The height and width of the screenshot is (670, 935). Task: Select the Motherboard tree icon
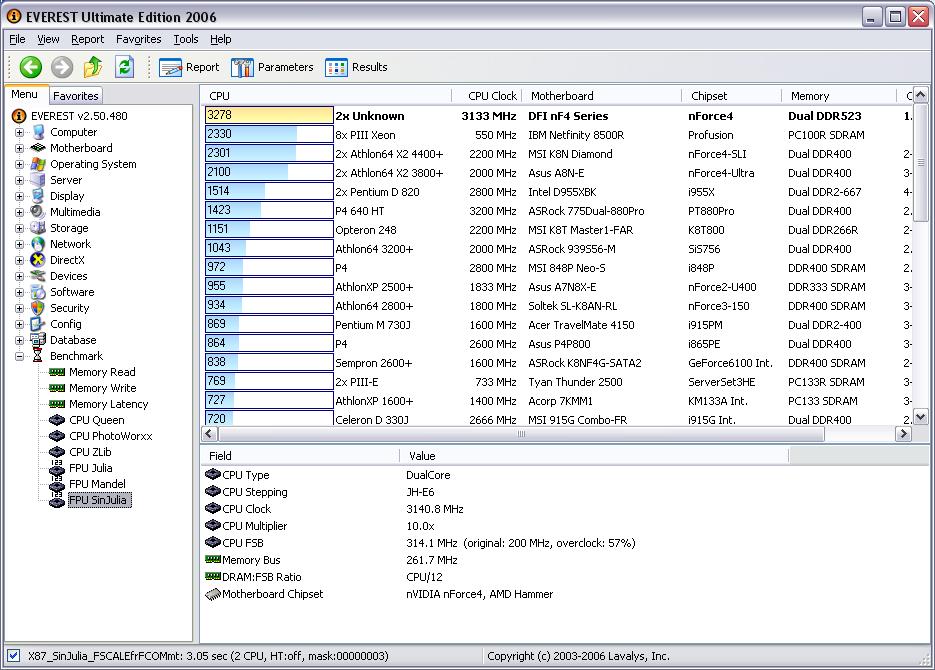point(38,148)
